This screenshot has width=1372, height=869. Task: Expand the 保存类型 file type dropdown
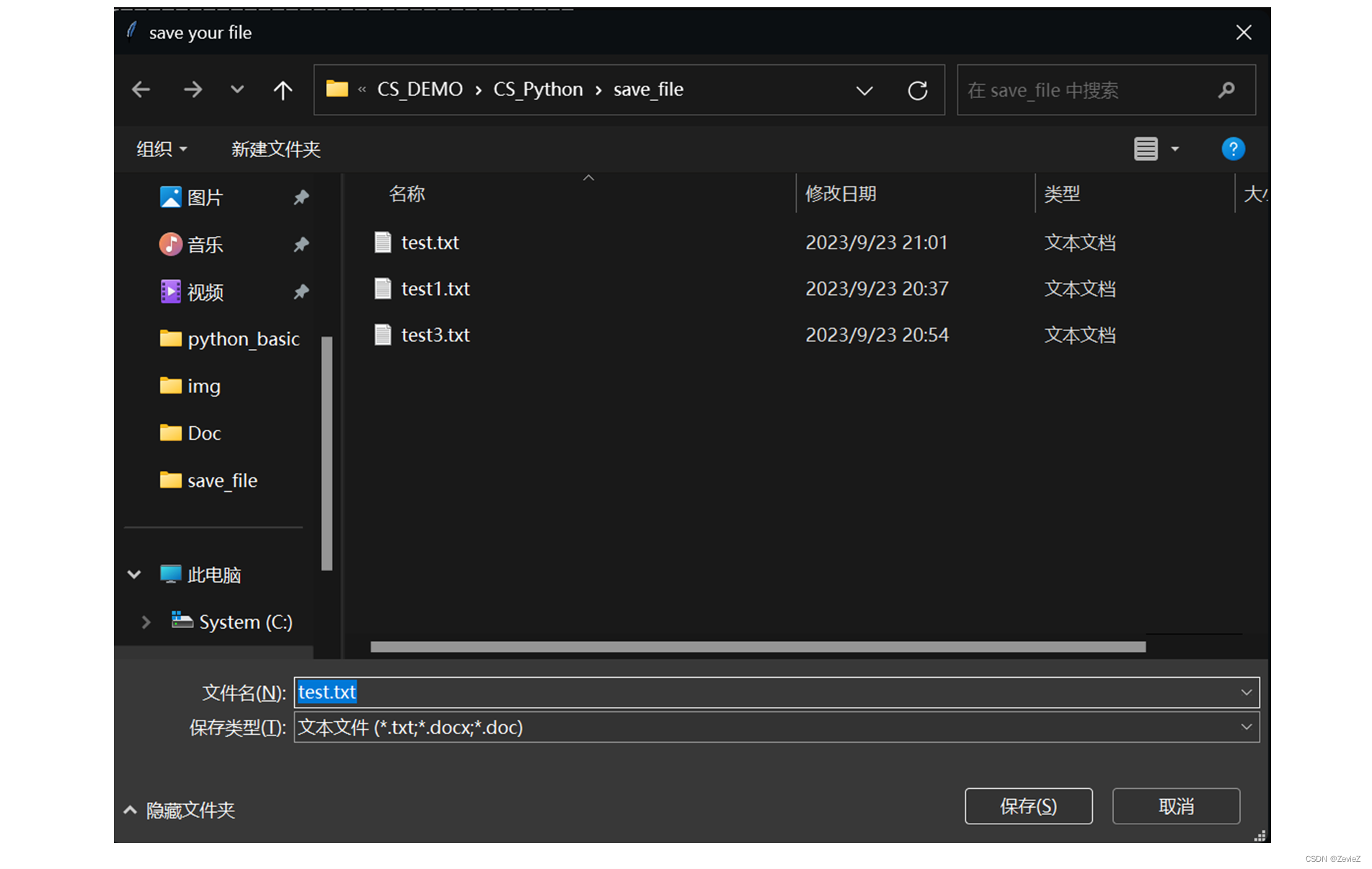pos(1247,727)
